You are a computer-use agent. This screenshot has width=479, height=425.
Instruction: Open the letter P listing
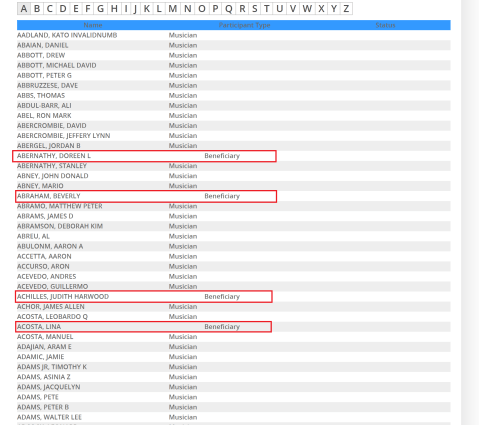[215, 9]
